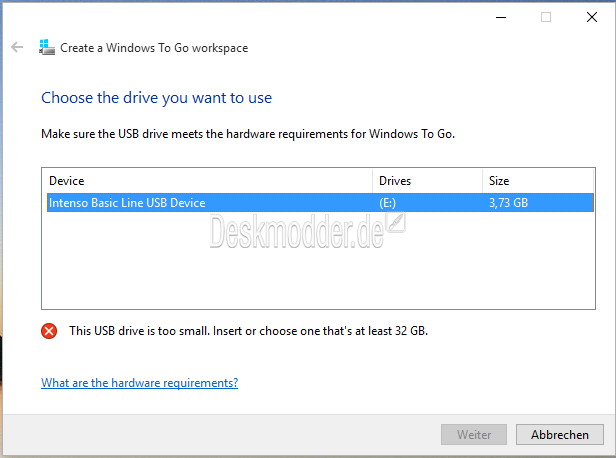
Task: Open What are the hardware requirements link
Action: pyautogui.click(x=139, y=383)
